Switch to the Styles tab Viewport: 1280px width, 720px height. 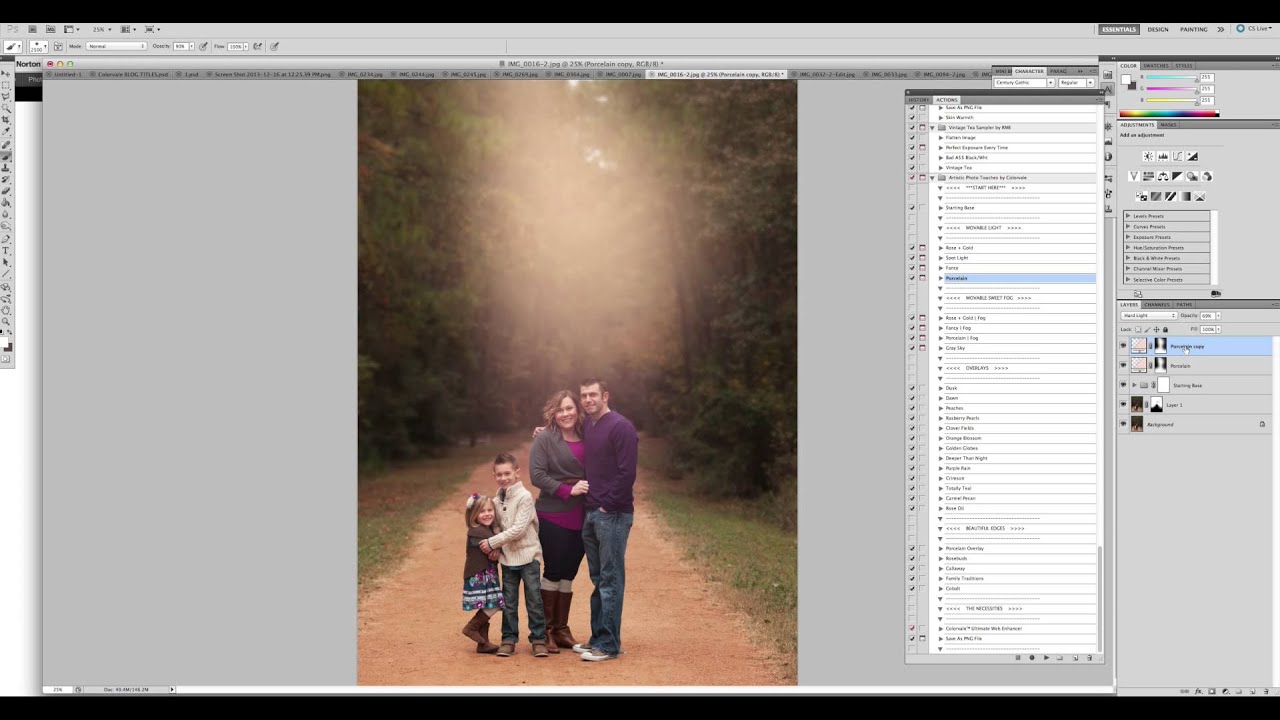click(1184, 66)
